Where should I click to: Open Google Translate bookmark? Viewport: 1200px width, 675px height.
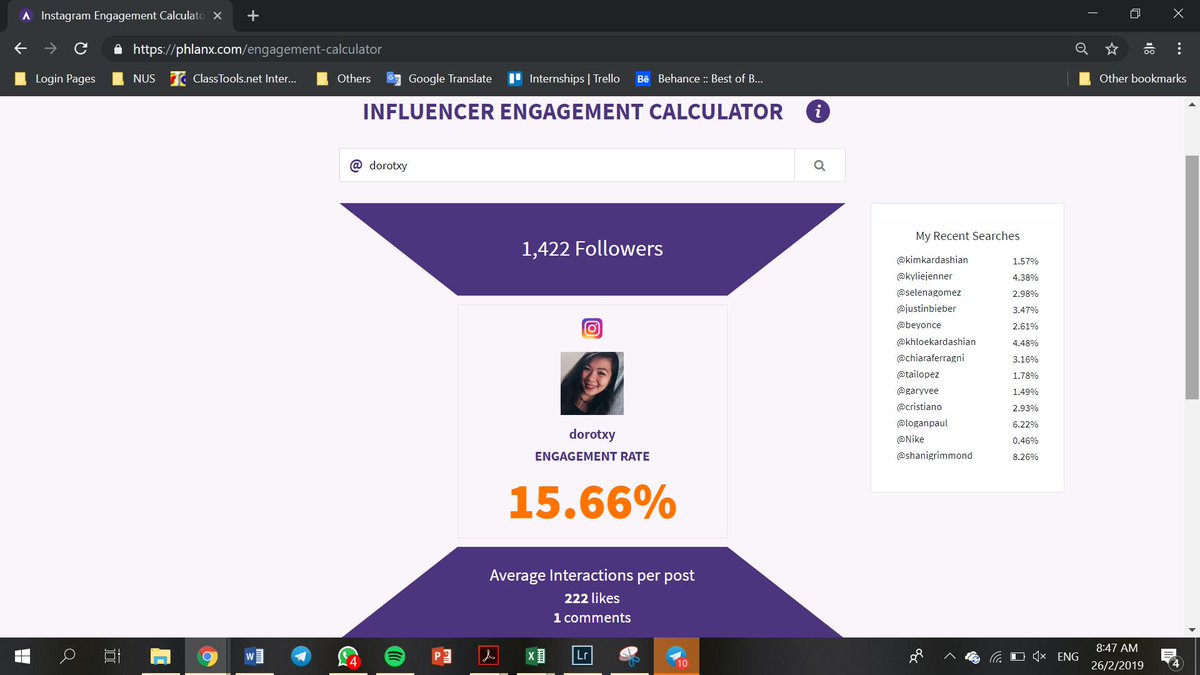click(439, 78)
